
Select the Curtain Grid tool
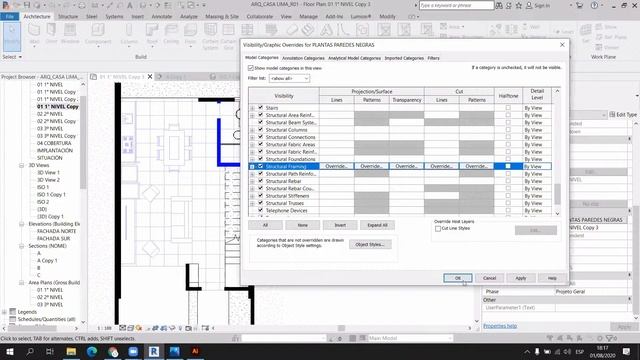tap(228, 36)
